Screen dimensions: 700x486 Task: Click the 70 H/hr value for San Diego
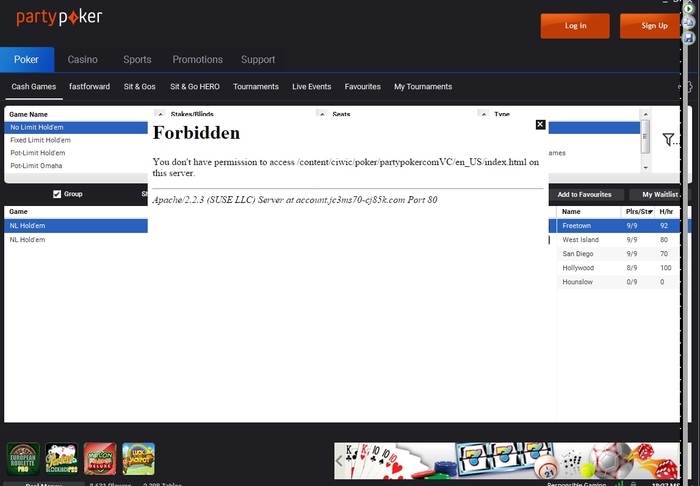(664, 254)
